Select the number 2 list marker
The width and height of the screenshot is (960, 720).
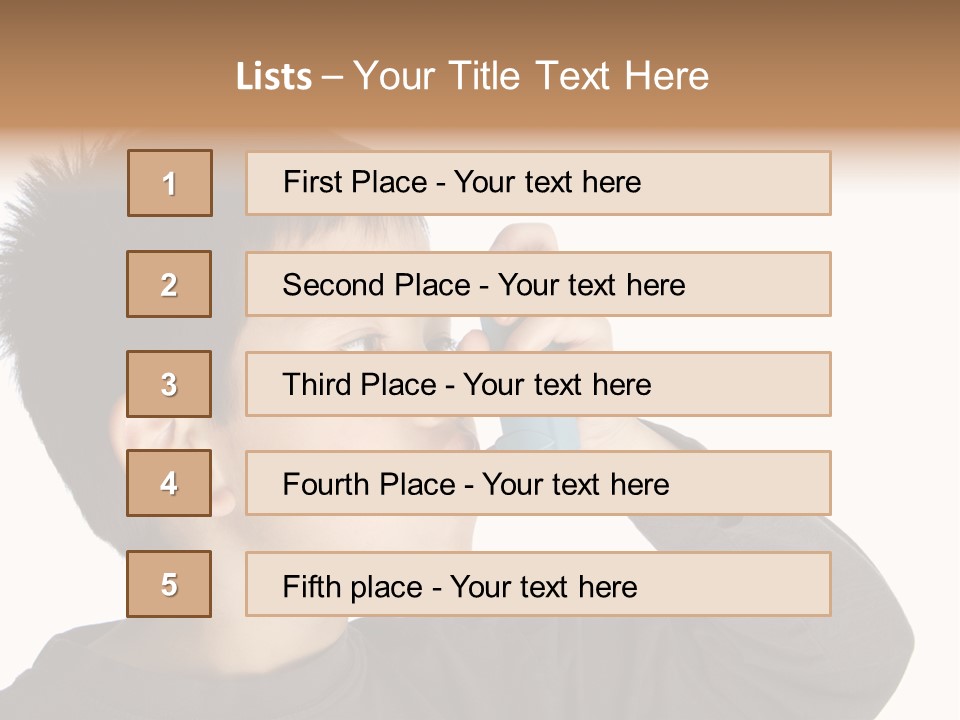point(169,284)
